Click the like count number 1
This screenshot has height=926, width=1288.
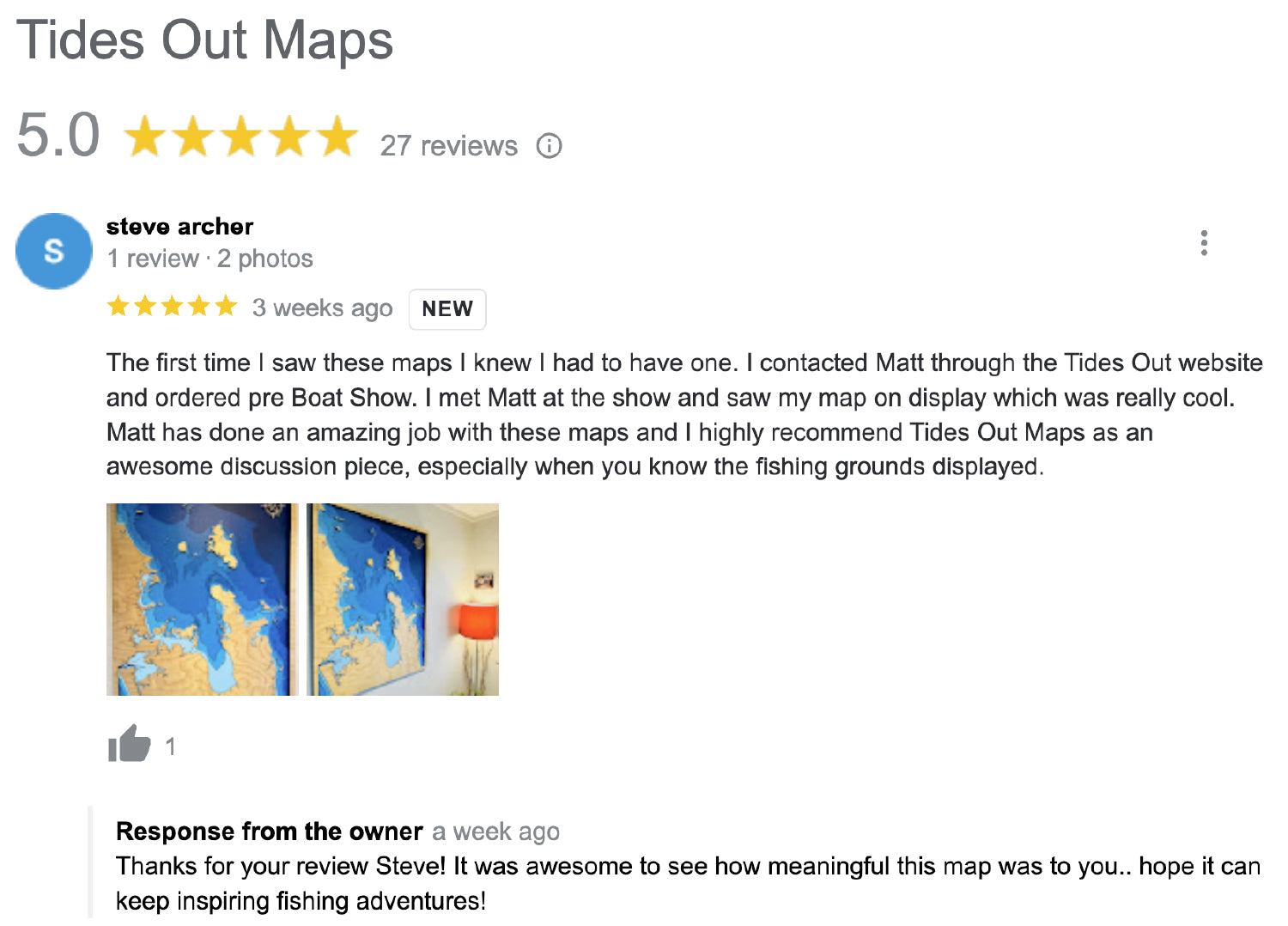(x=170, y=746)
